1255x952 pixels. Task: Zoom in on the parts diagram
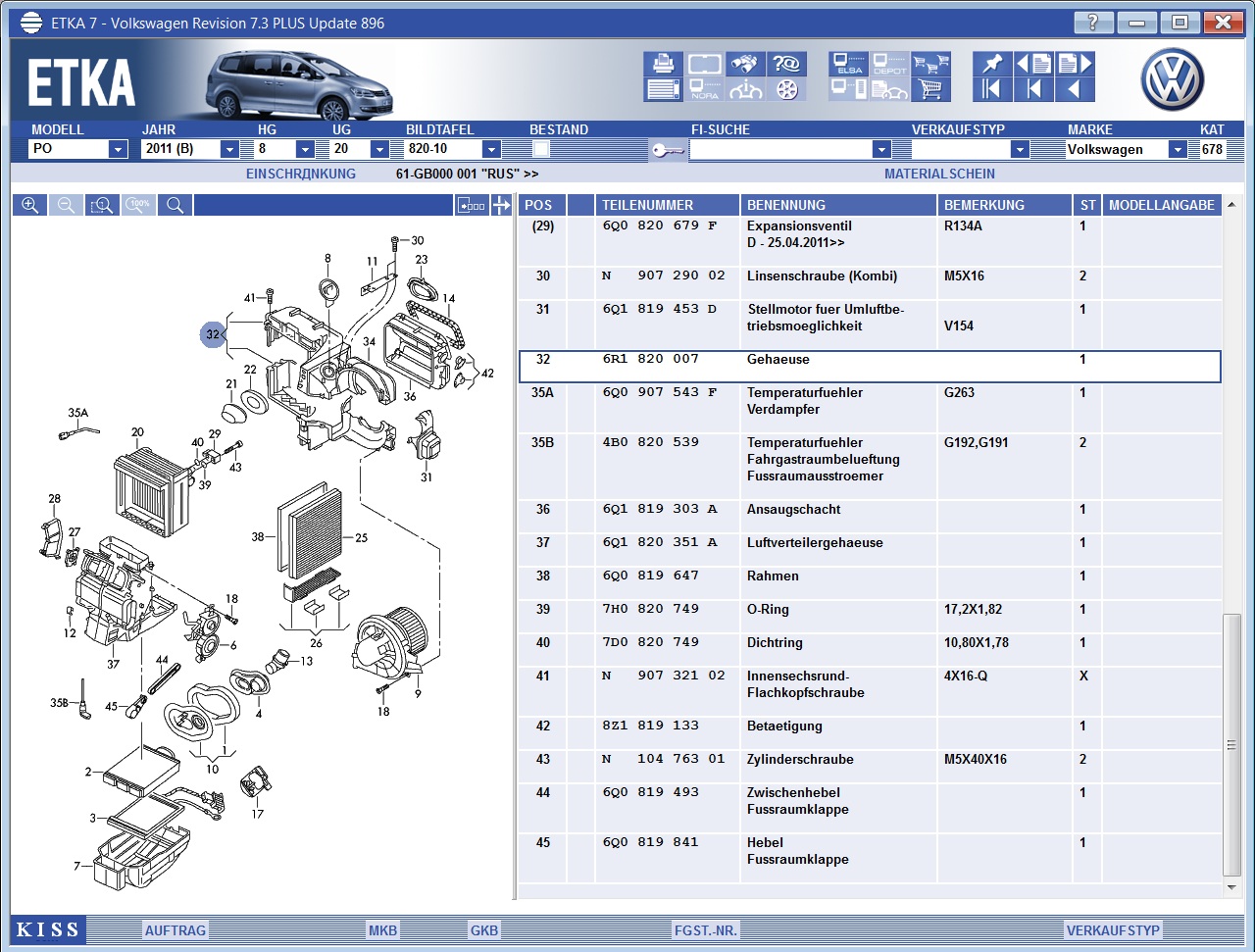pos(30,205)
